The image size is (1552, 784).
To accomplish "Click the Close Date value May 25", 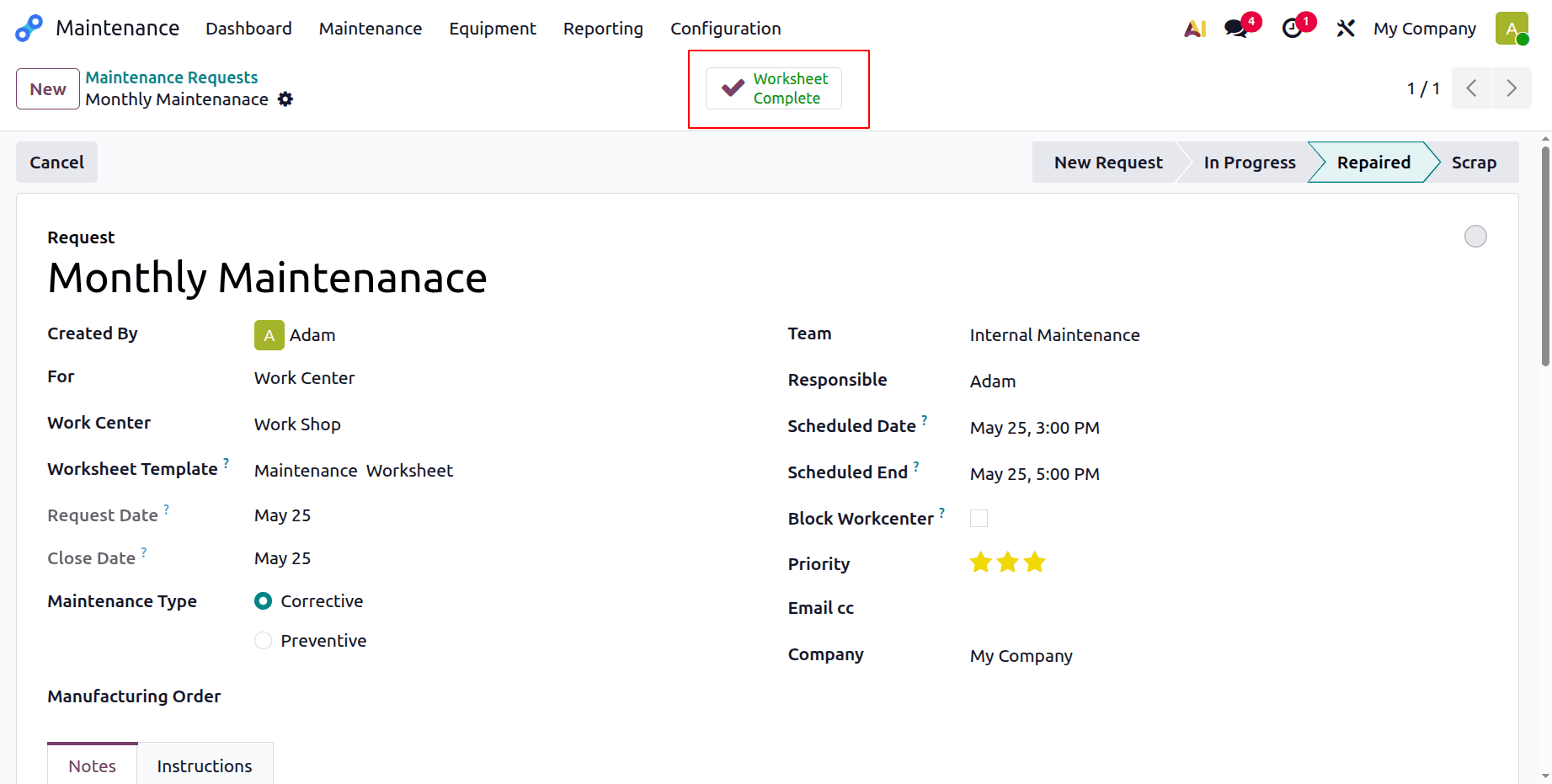I will (x=283, y=558).
